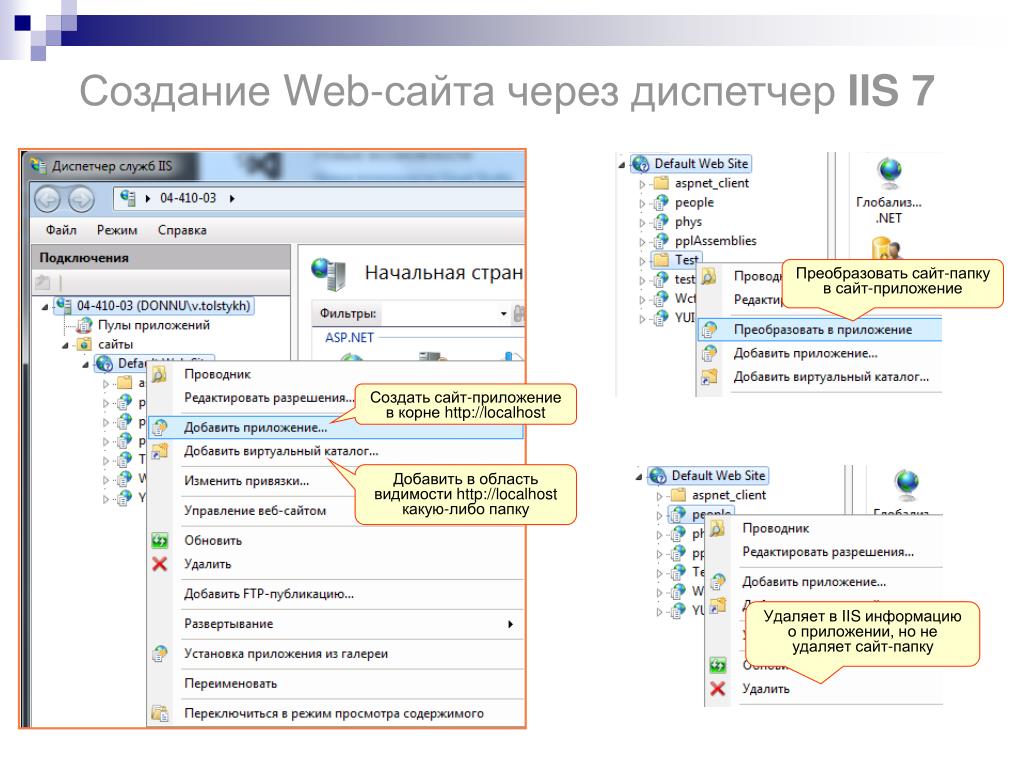Viewport: 1024px width, 768px height.
Task: Click the Back navigation arrow in IIS Manager
Action: [48, 199]
